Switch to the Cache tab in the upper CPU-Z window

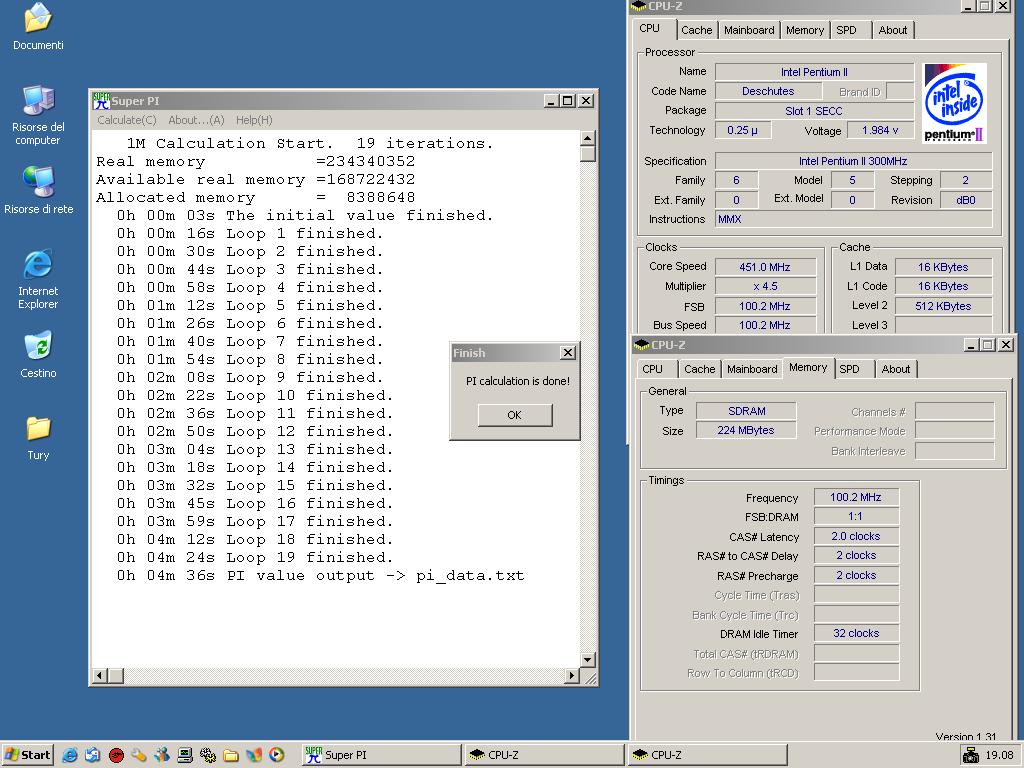coord(696,30)
